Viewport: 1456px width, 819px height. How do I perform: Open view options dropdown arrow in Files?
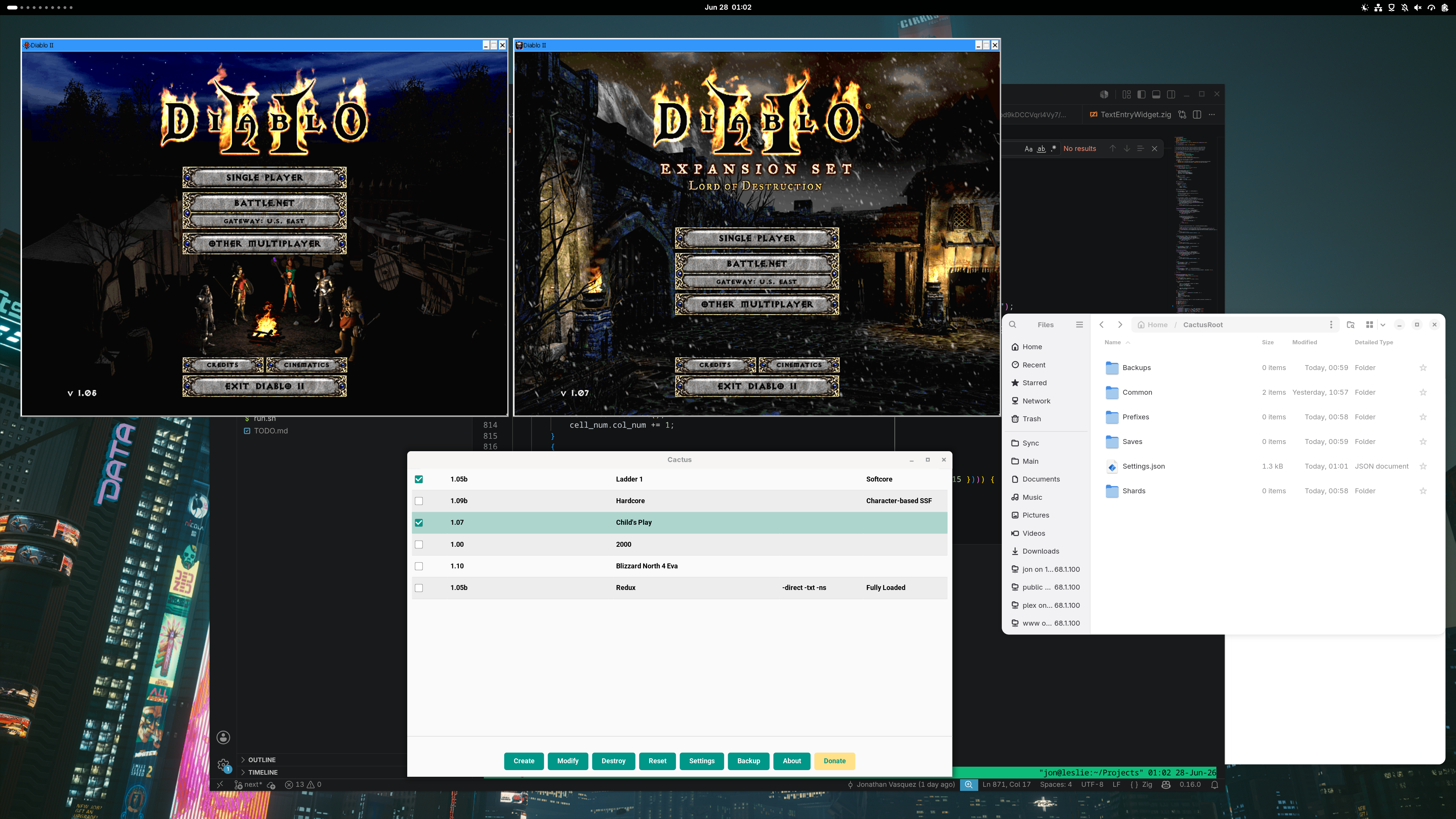coord(1383,325)
